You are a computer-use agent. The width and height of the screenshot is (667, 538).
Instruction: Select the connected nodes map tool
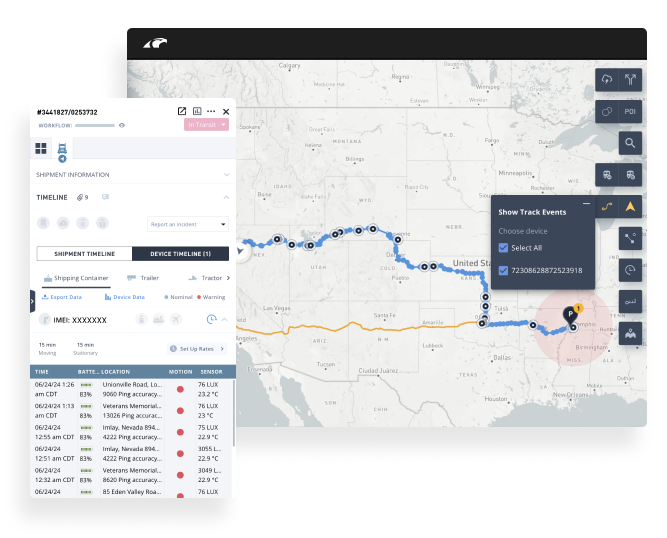click(630, 239)
